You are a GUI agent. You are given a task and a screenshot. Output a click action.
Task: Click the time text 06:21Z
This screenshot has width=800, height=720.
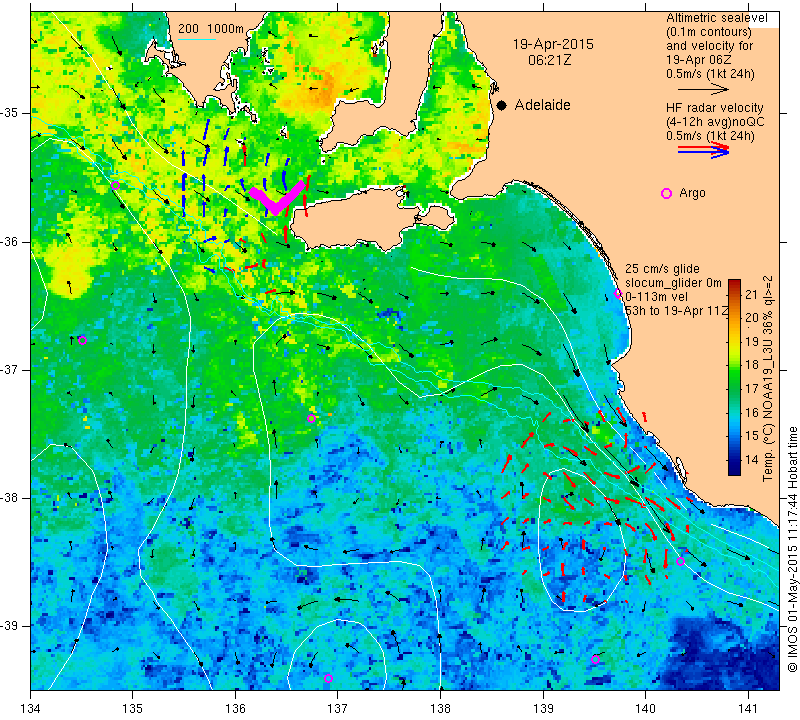[x=549, y=60]
